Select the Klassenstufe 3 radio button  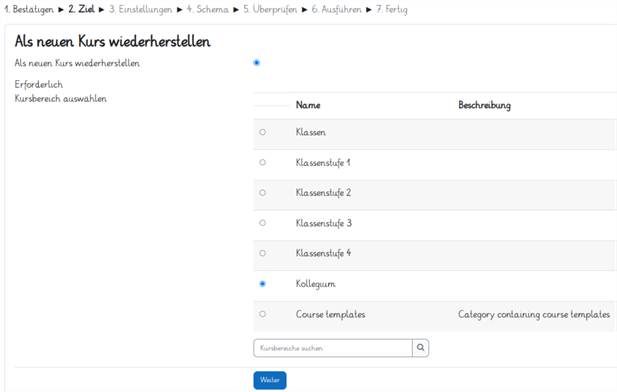click(x=262, y=223)
